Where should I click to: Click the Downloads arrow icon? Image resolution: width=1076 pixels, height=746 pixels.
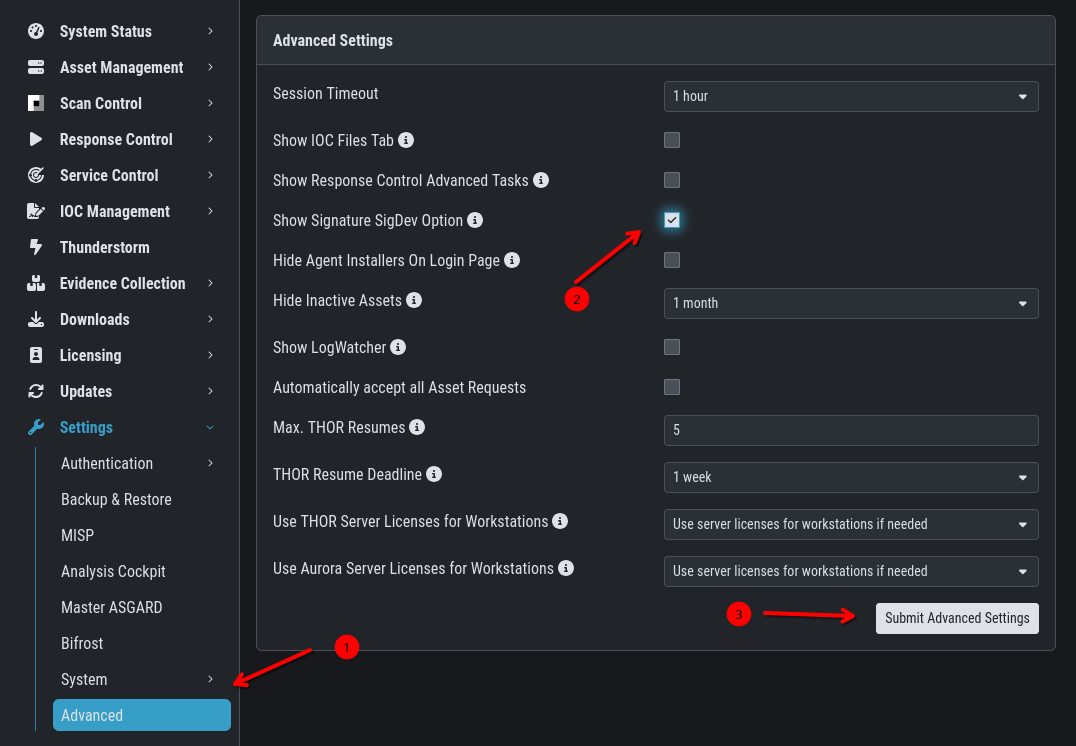coord(36,319)
